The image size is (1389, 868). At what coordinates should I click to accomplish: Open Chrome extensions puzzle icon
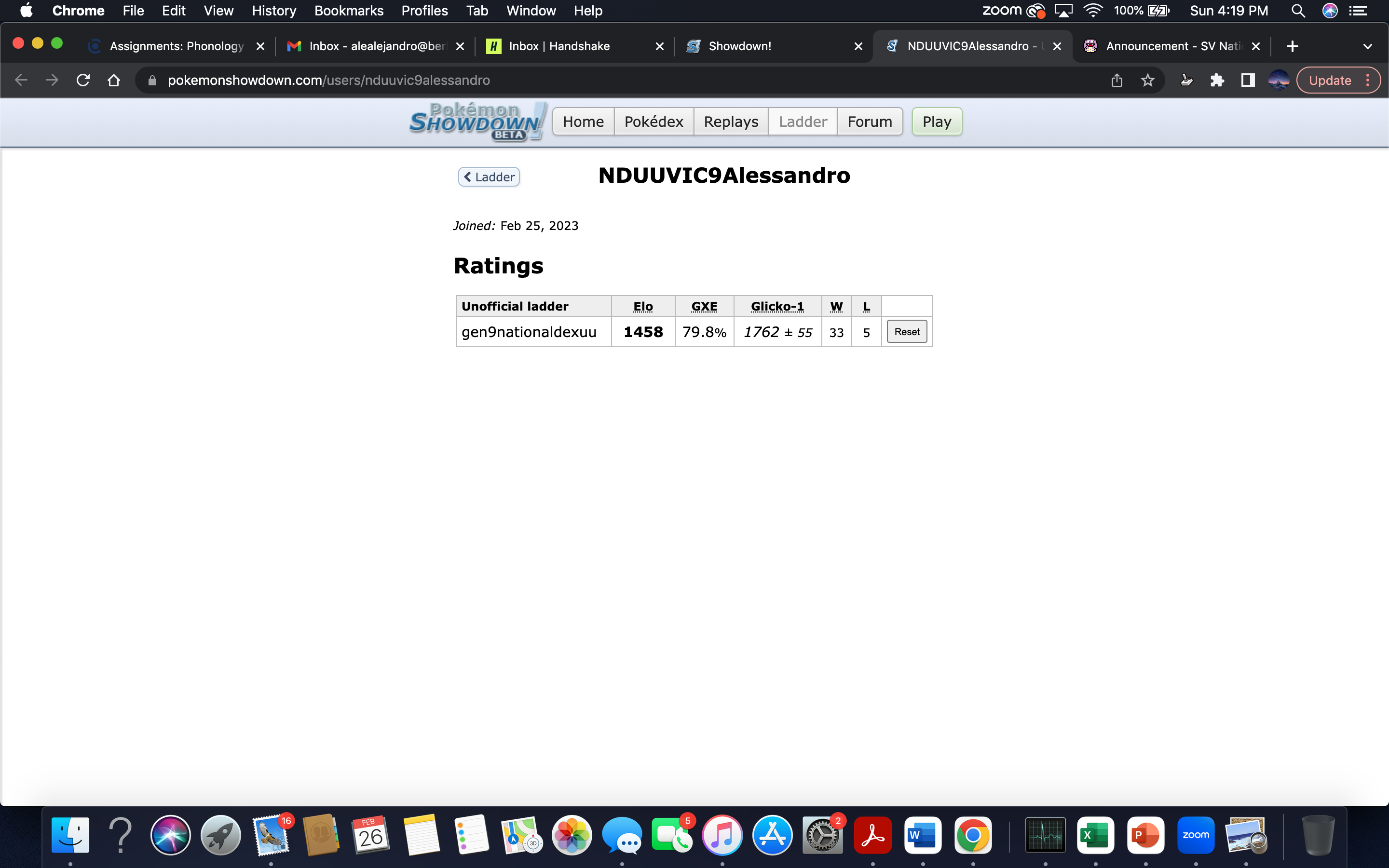click(1217, 81)
